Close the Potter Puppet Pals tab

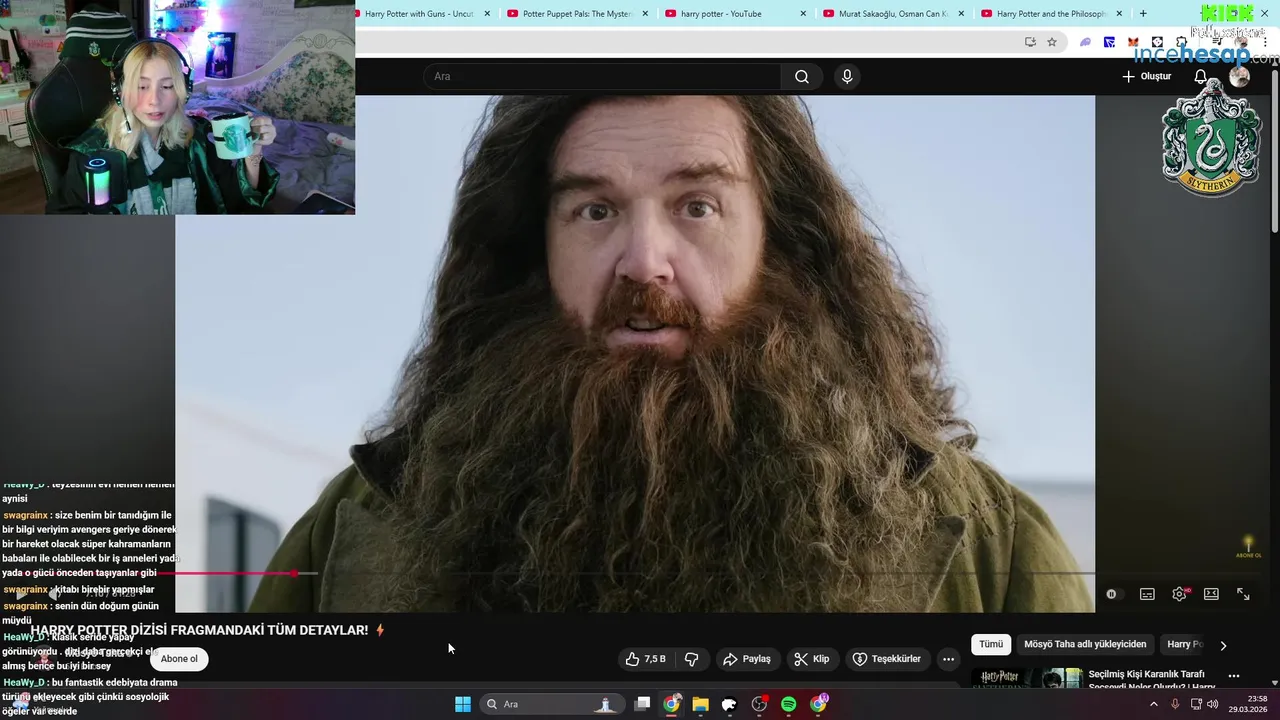(645, 14)
